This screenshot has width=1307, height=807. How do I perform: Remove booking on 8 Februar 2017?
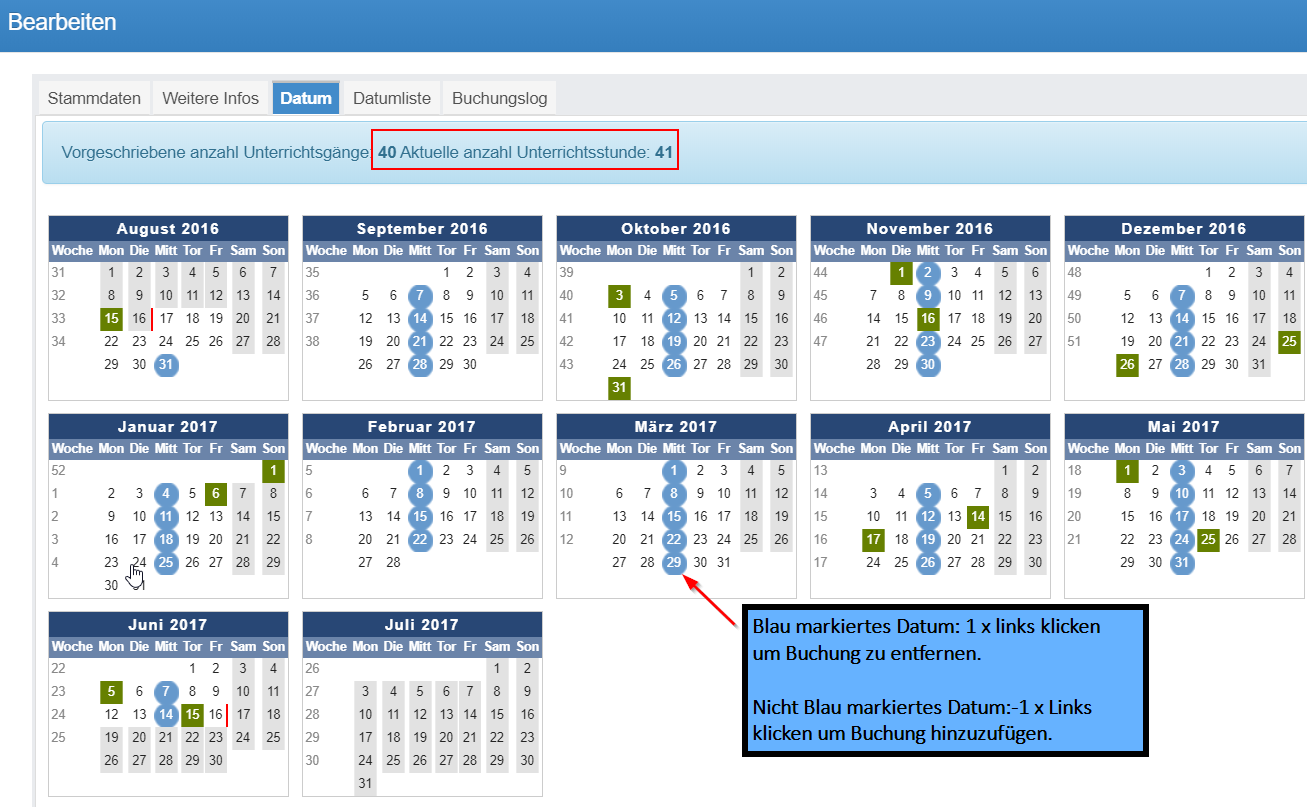pos(420,493)
